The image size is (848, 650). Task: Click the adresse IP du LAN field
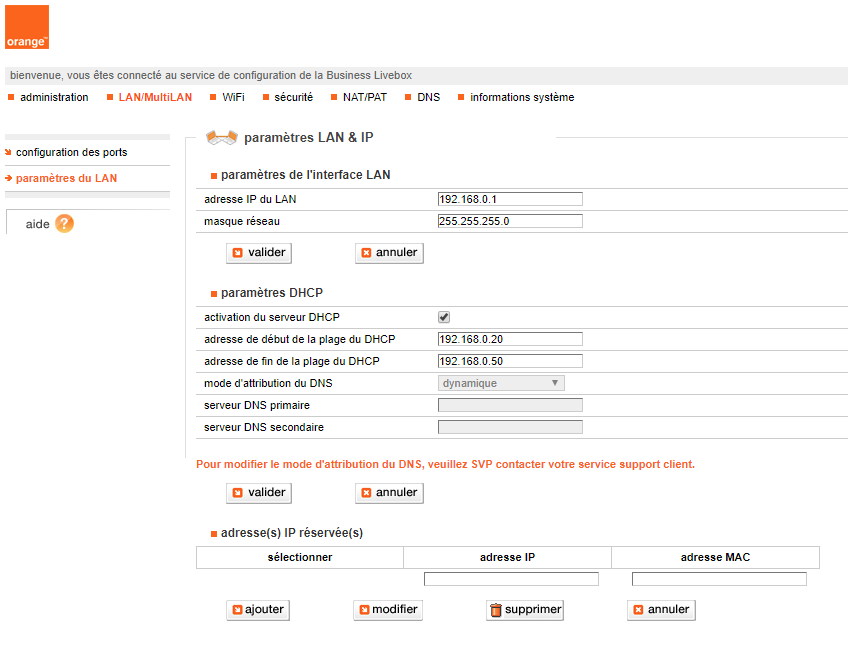pyautogui.click(x=510, y=200)
